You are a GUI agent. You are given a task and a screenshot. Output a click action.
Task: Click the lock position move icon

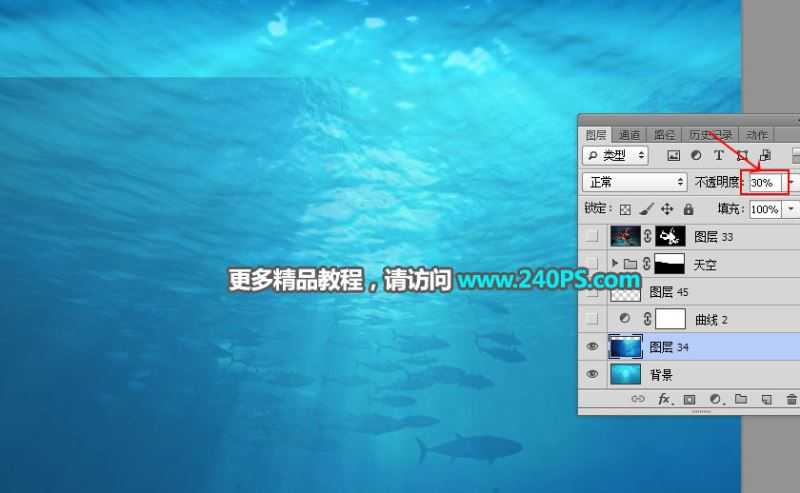[x=667, y=209]
